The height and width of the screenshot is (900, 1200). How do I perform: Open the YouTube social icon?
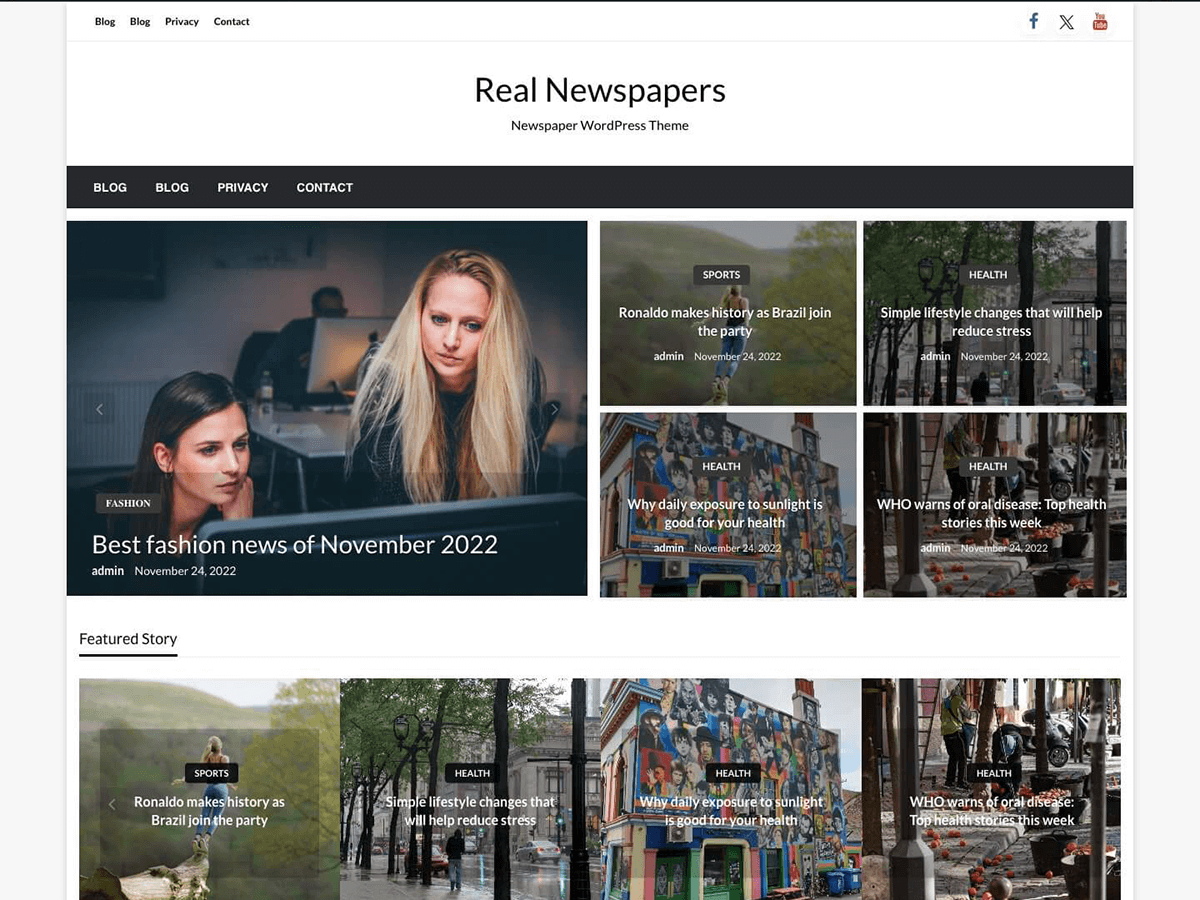pyautogui.click(x=1100, y=21)
